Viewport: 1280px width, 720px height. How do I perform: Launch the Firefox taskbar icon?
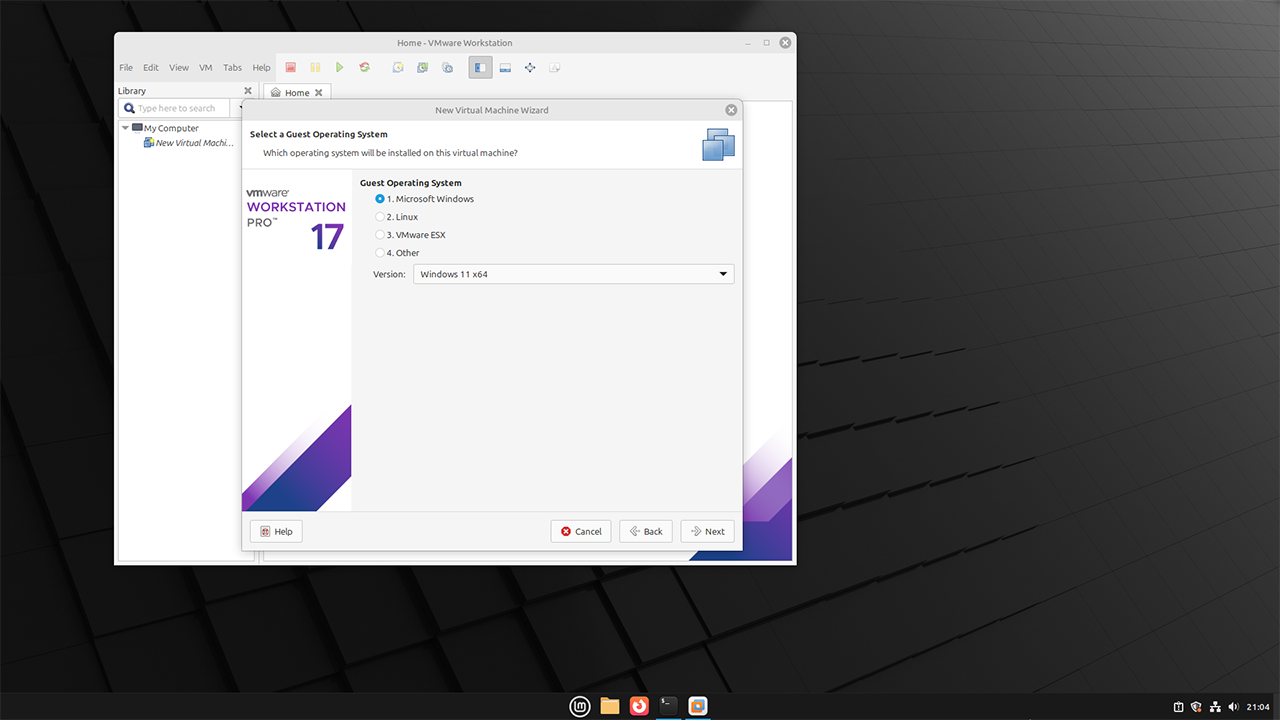639,706
